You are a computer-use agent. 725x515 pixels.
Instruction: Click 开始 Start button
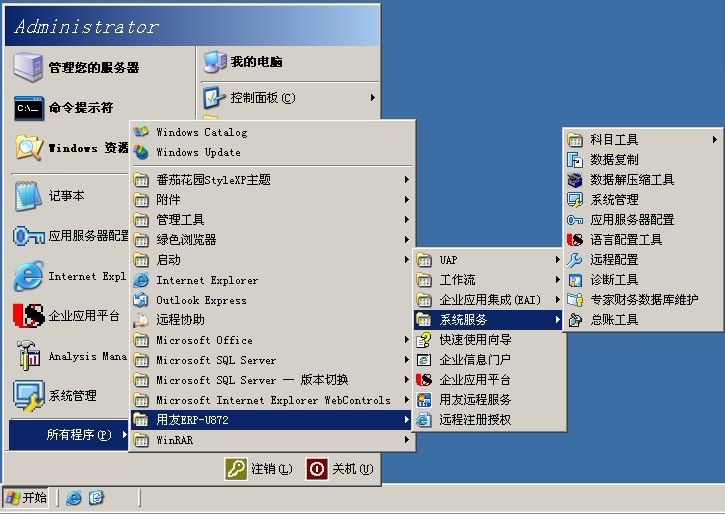[x=26, y=498]
